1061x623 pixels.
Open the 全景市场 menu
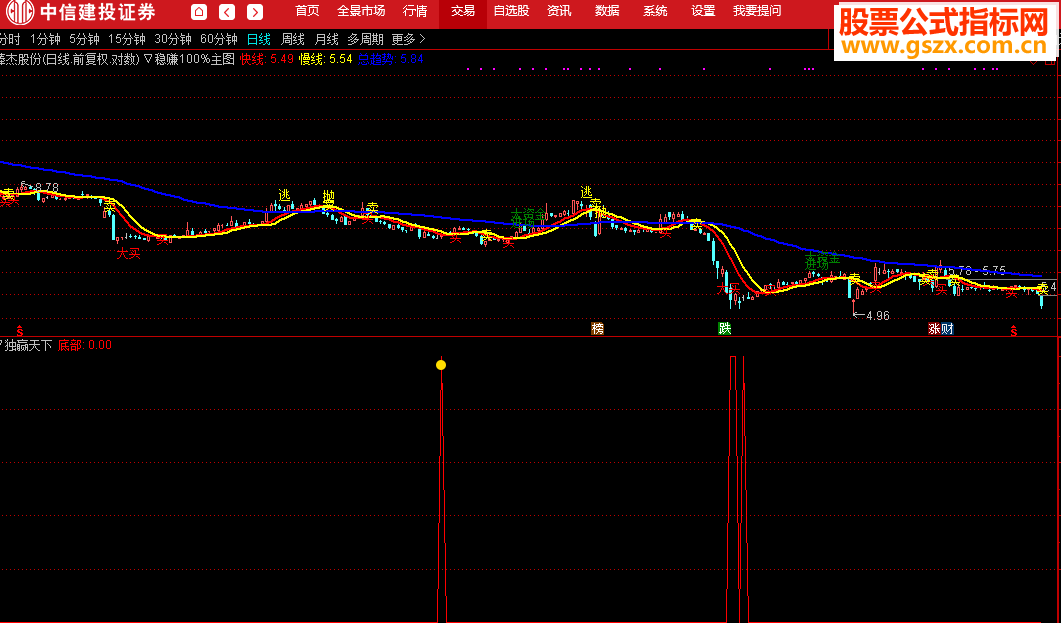[361, 11]
